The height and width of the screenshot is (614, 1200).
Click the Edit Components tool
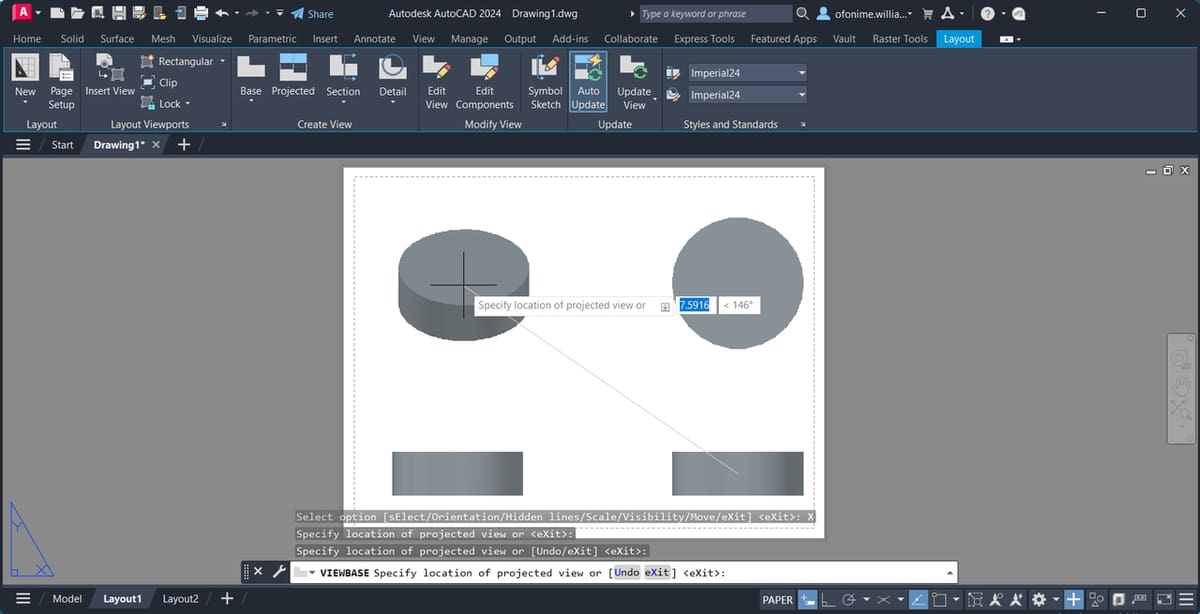tap(485, 81)
